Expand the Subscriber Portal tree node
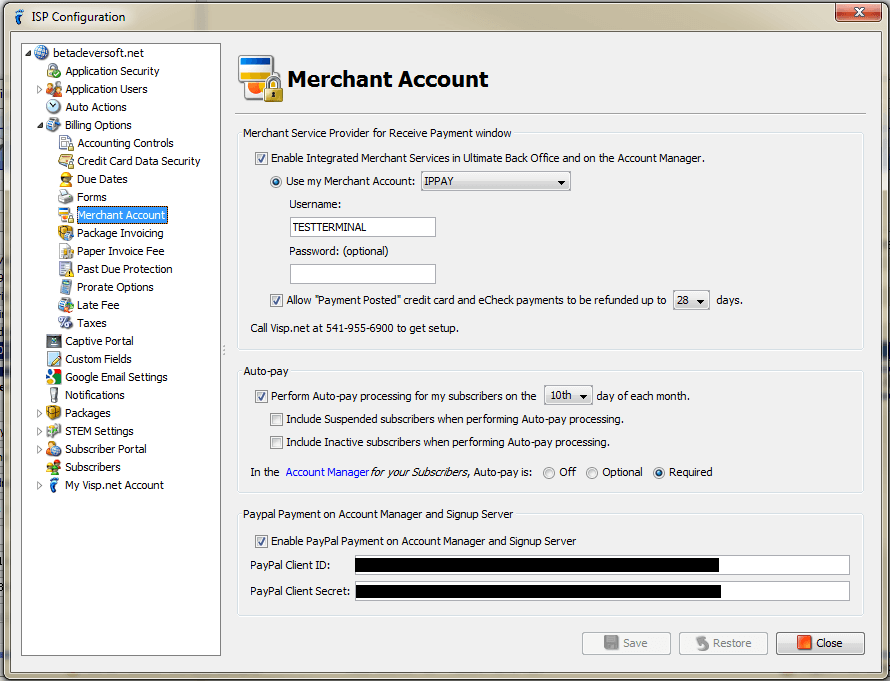890x681 pixels. 39,449
